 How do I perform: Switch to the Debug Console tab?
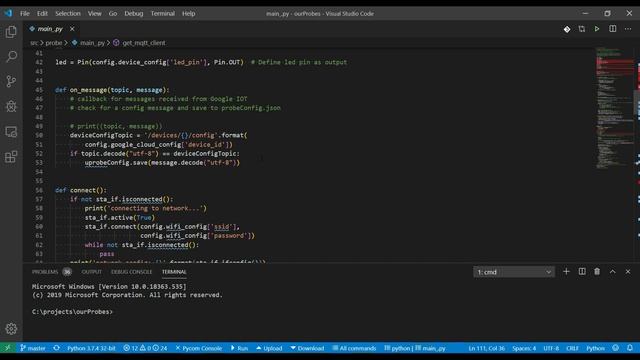131,272
